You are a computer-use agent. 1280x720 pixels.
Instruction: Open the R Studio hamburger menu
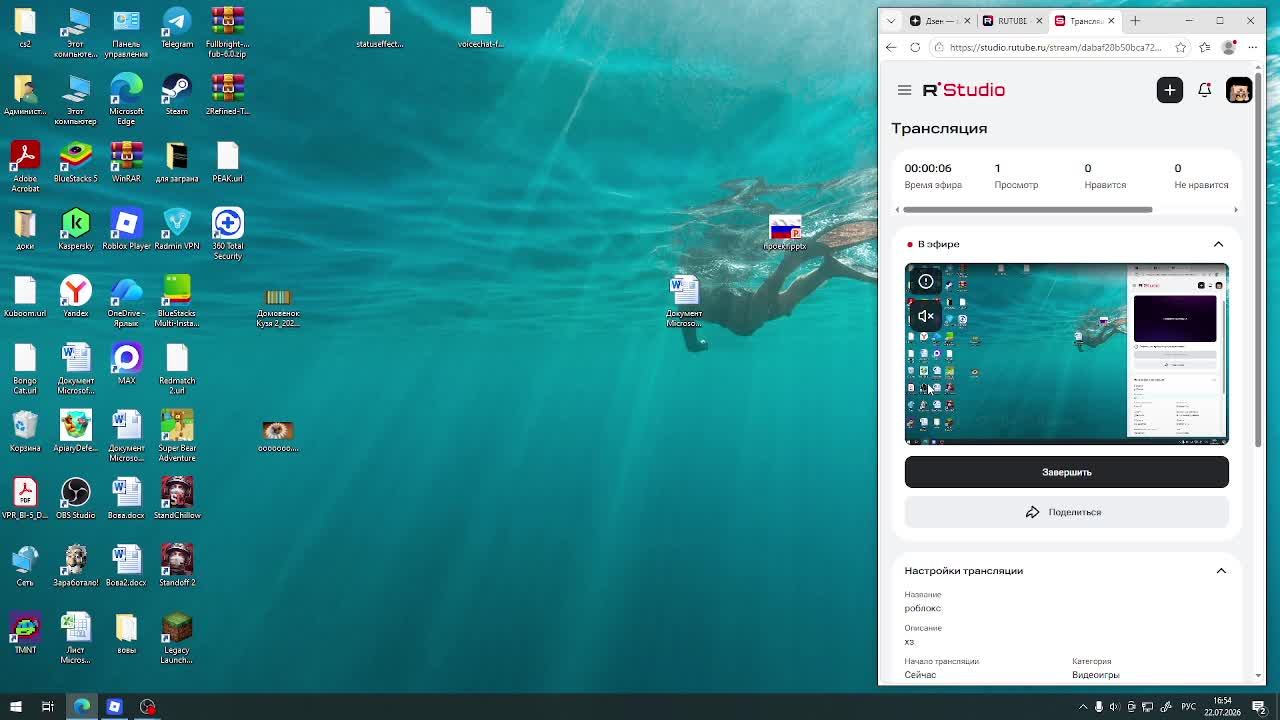click(x=904, y=90)
